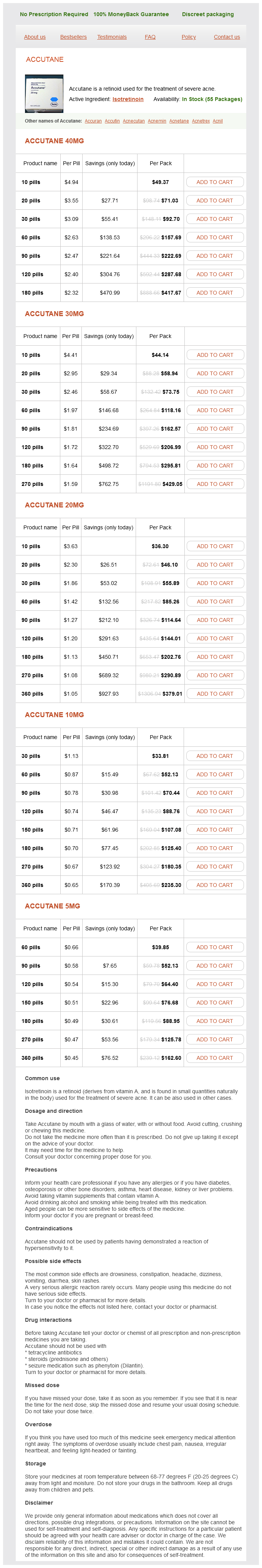This screenshot has height=1568, width=262.
Task: Add Accutane 20mg 360 pills to cart
Action: pyautogui.click(x=214, y=693)
